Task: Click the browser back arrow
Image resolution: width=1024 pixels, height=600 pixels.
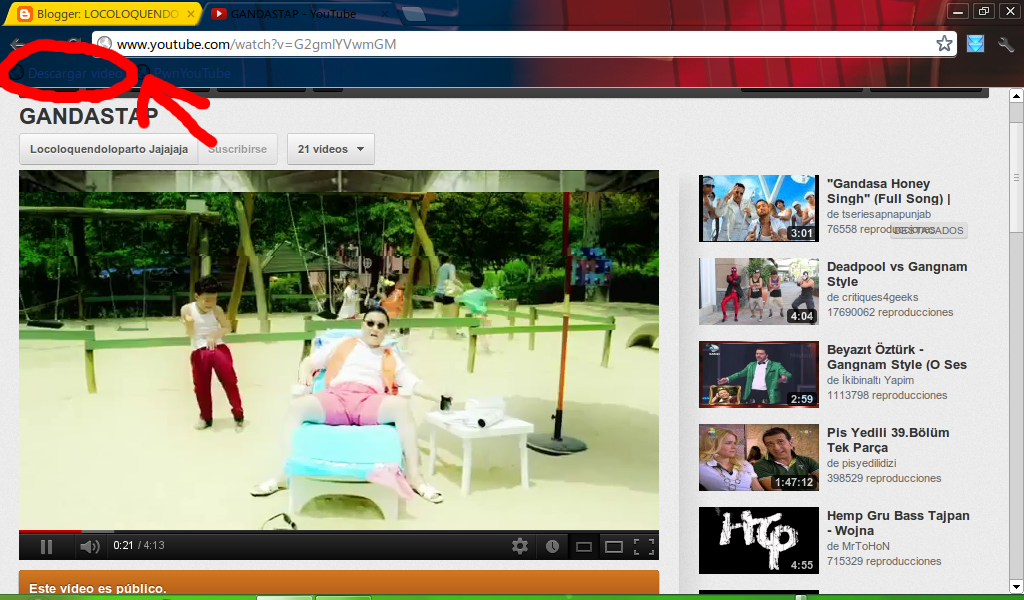Action: pyautogui.click(x=18, y=44)
